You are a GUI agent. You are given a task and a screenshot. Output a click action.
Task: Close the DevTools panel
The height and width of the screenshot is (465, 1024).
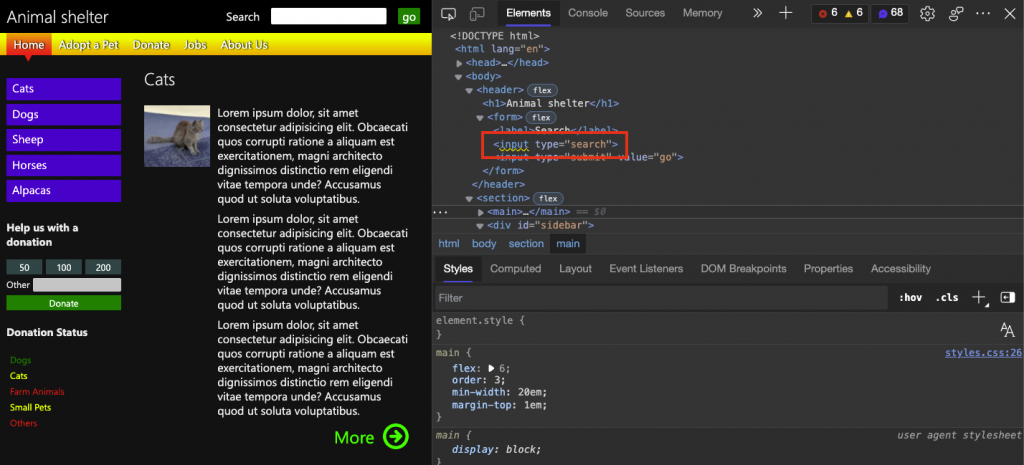click(x=1010, y=13)
